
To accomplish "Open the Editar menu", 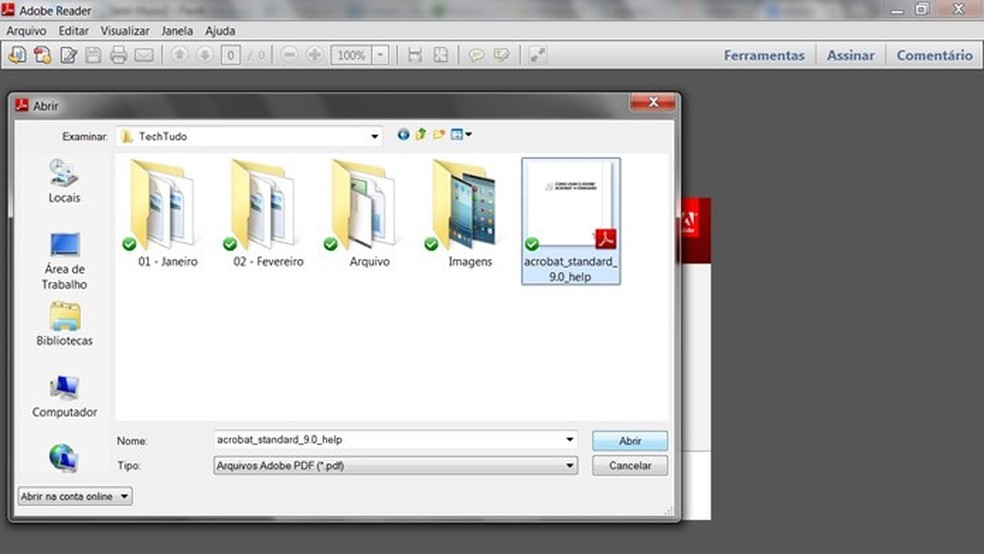I will point(73,31).
